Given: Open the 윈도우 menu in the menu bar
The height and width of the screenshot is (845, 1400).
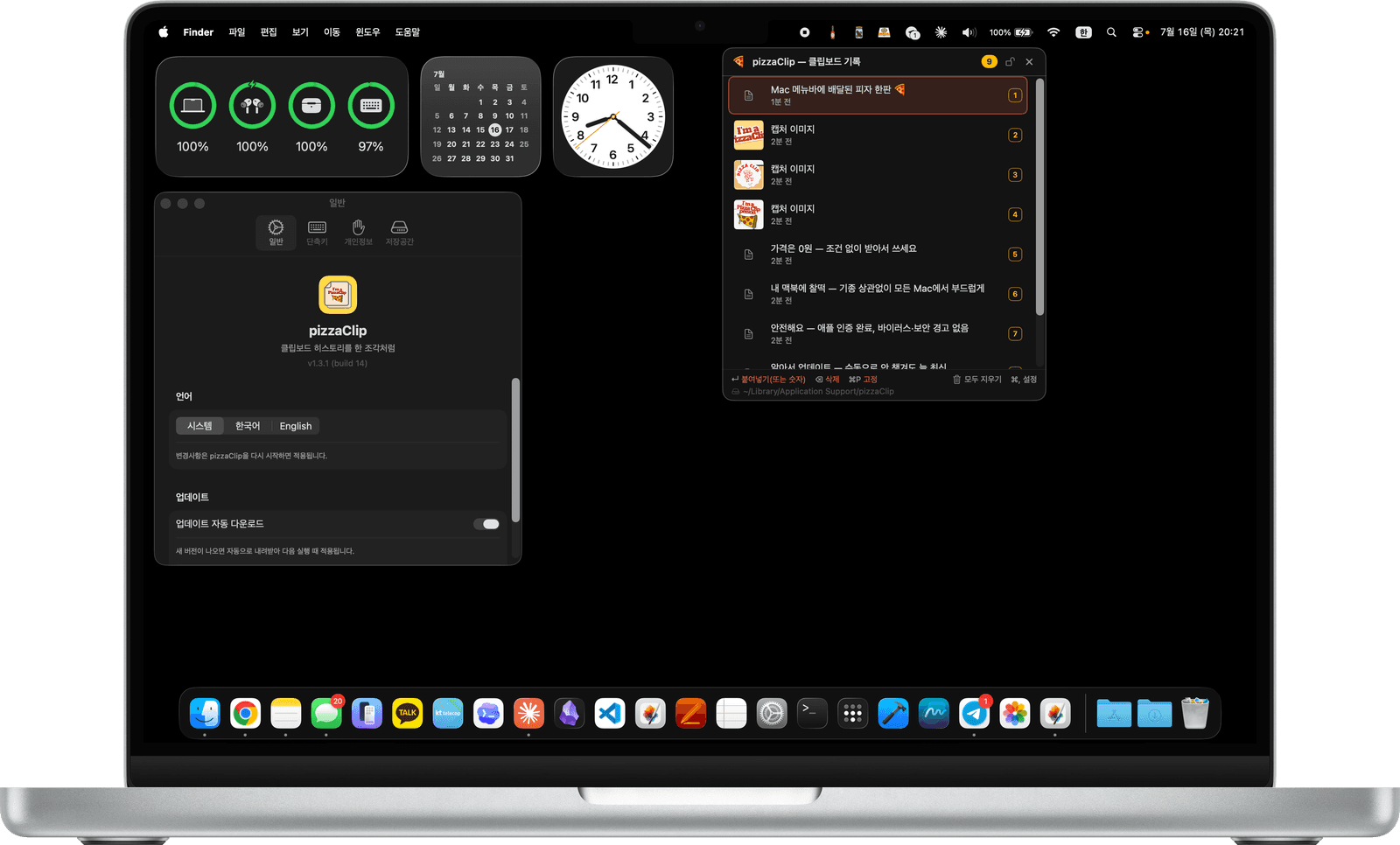Looking at the screenshot, I should 367,32.
